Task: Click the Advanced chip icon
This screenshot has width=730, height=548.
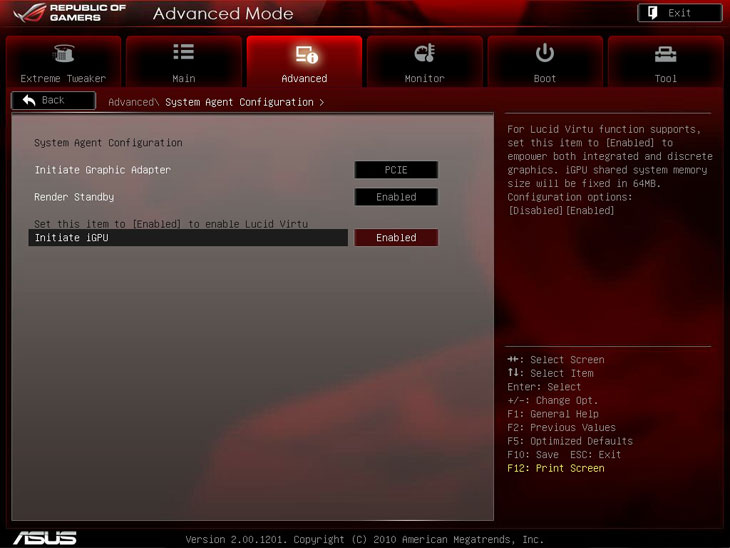Action: point(304,53)
